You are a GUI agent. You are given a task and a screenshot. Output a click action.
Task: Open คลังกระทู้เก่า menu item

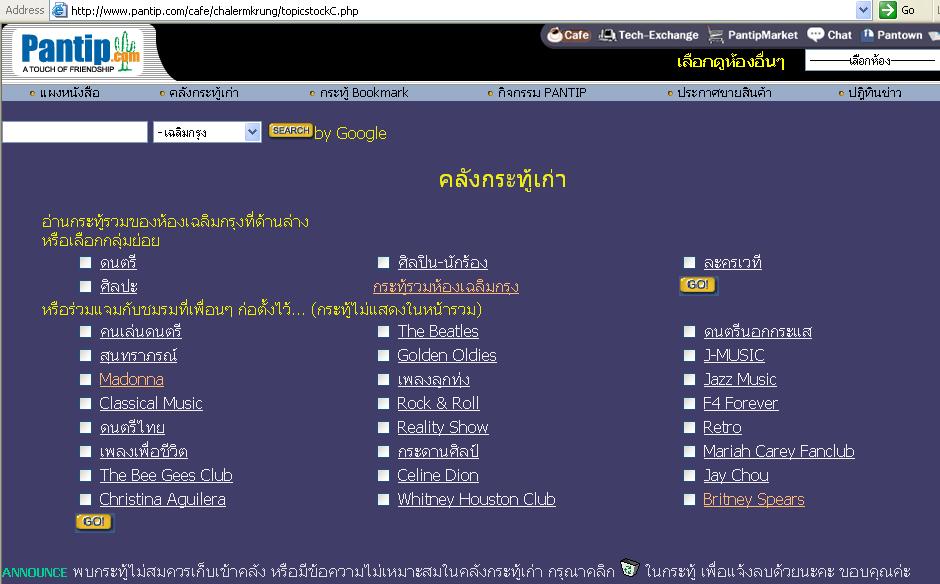204,92
